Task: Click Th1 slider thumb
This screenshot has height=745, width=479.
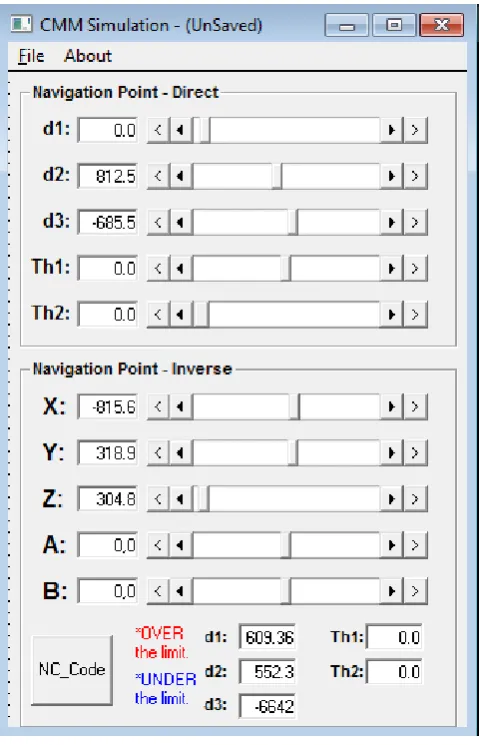Action: pos(286,268)
